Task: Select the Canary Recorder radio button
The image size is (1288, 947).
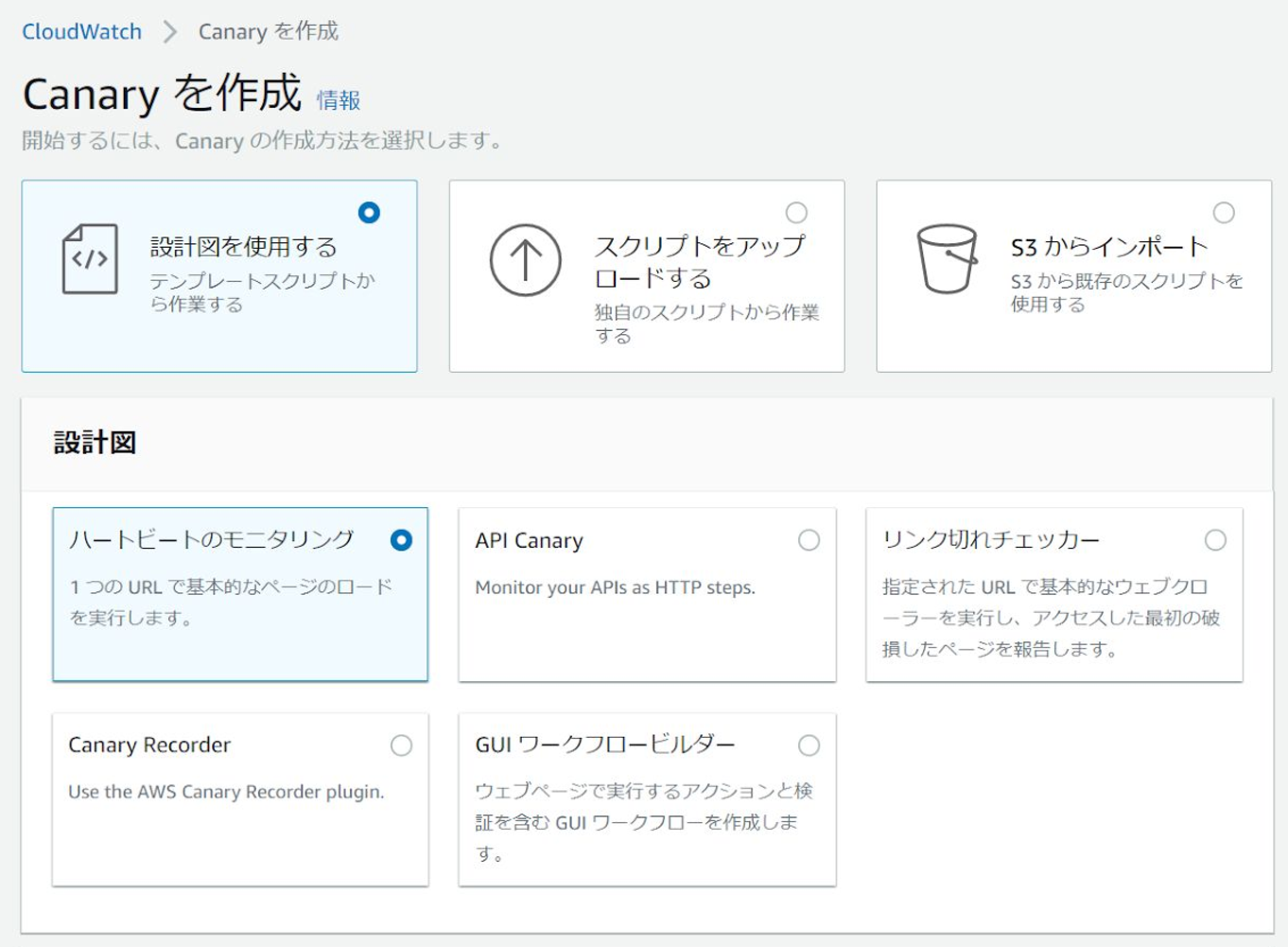Action: pyautogui.click(x=401, y=745)
